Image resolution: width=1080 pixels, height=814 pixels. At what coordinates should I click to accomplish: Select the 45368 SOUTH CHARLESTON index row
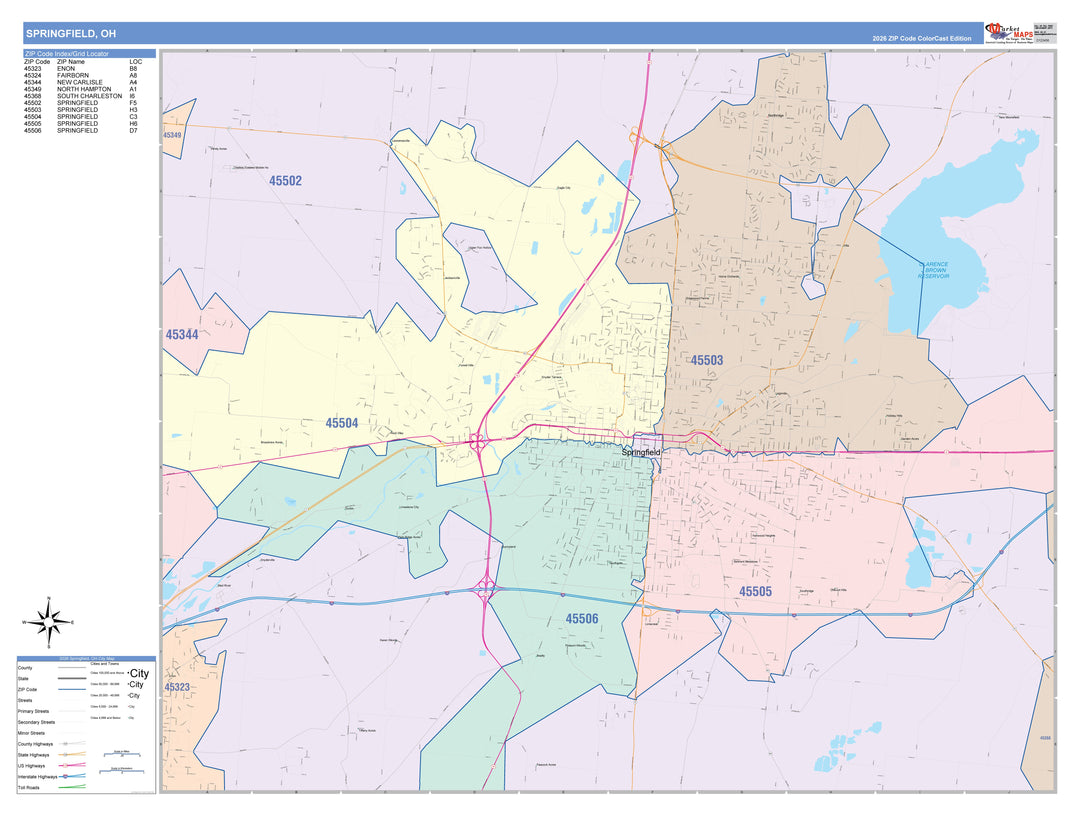pos(83,96)
